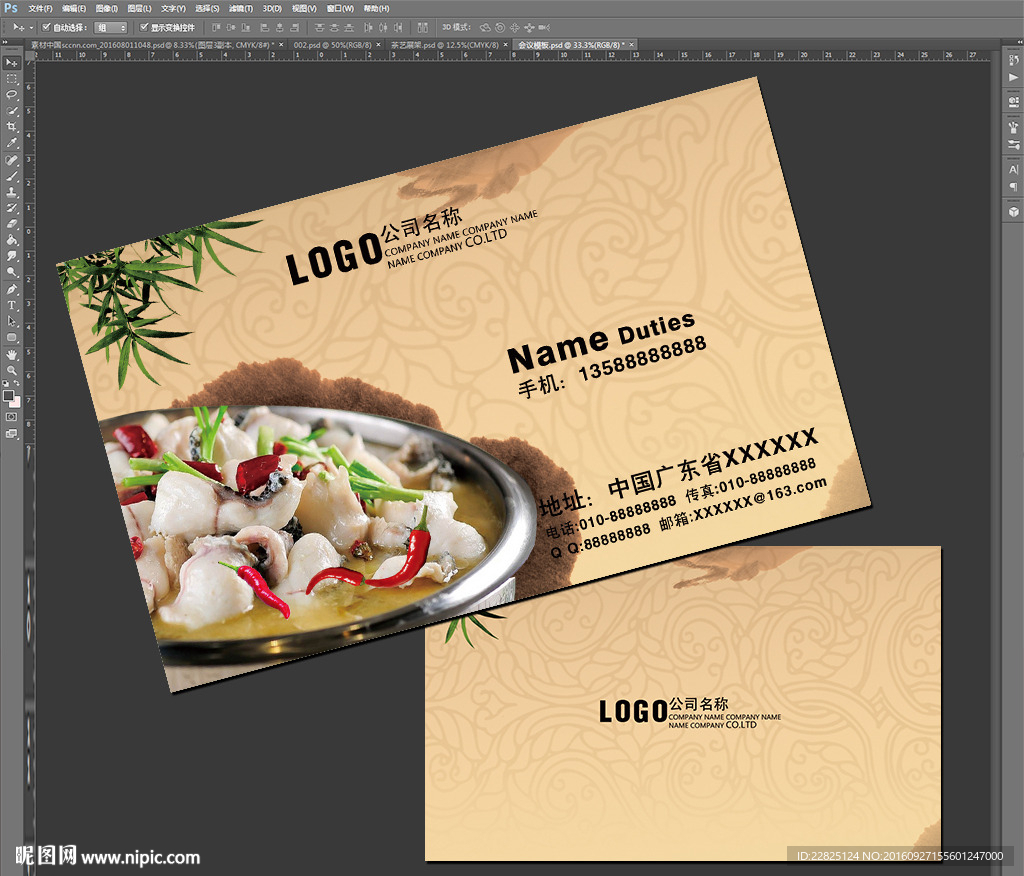Image resolution: width=1024 pixels, height=876 pixels.
Task: Select the Dodge tool
Action: 12,272
